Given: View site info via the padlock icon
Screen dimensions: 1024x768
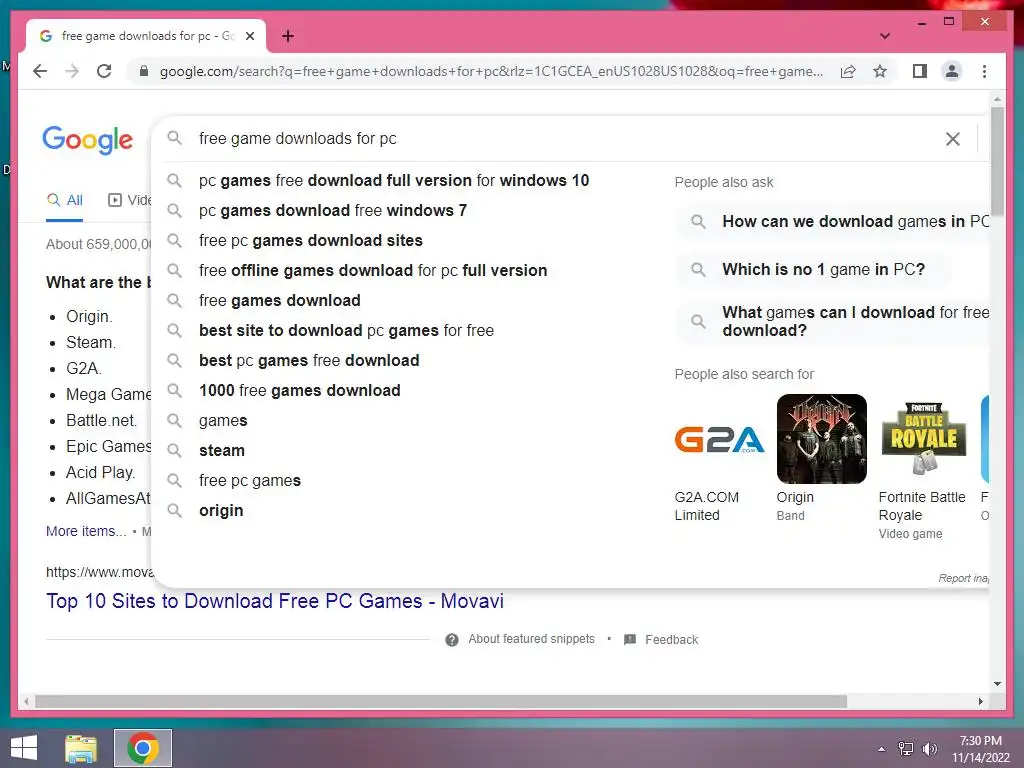Looking at the screenshot, I should pos(144,71).
